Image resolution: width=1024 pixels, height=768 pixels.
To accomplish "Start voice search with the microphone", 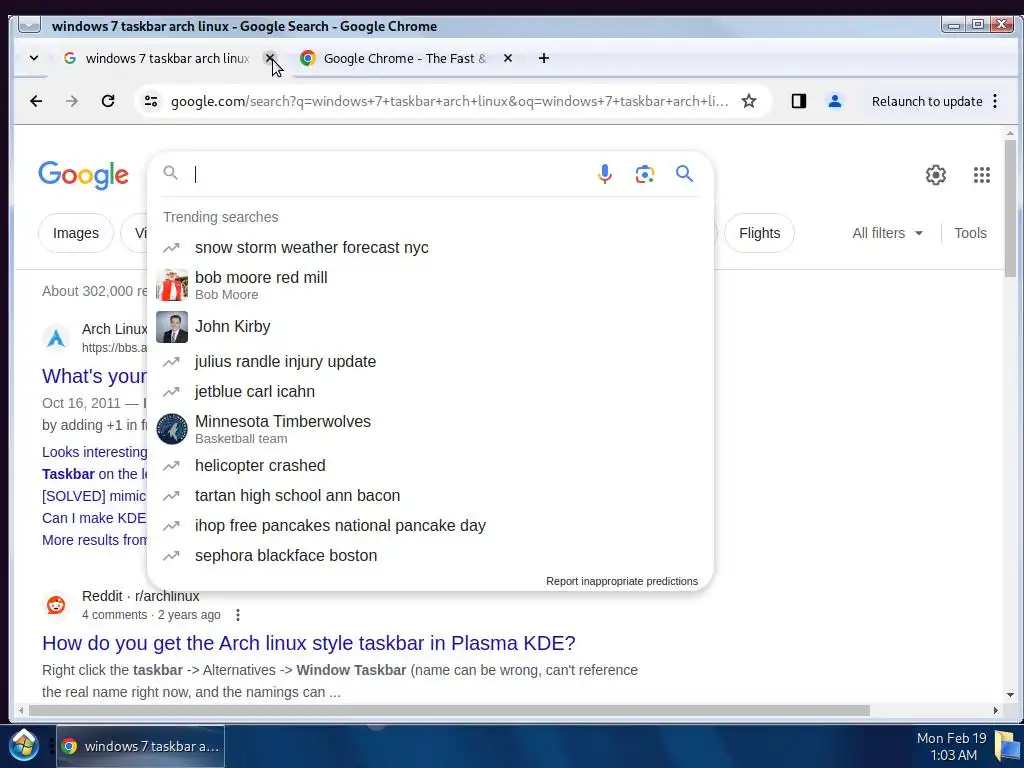I will (605, 174).
